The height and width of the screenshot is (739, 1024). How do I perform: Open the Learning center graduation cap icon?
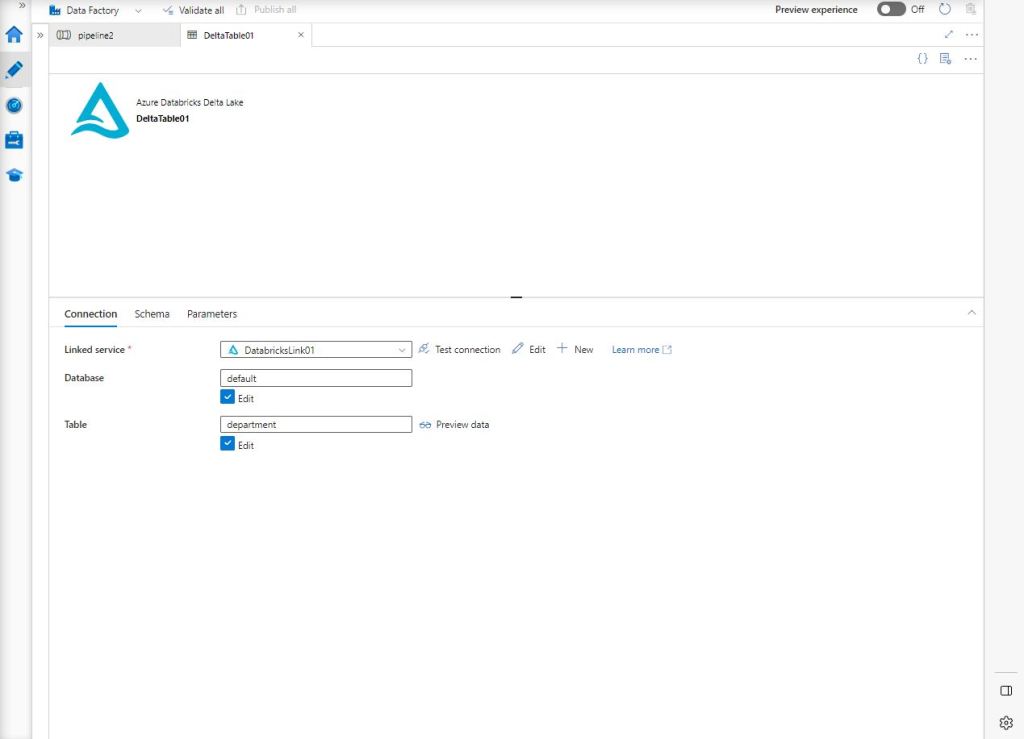point(14,175)
